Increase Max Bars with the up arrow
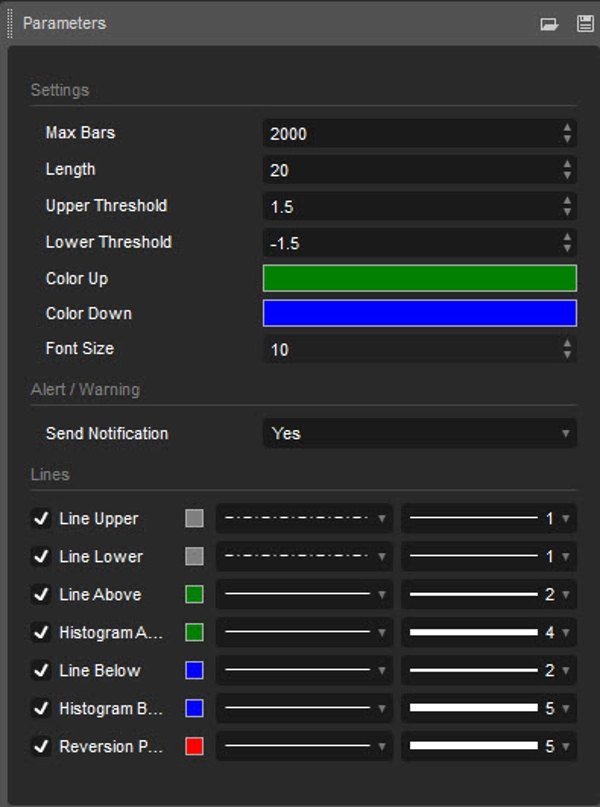The image size is (600, 807). (x=566, y=128)
